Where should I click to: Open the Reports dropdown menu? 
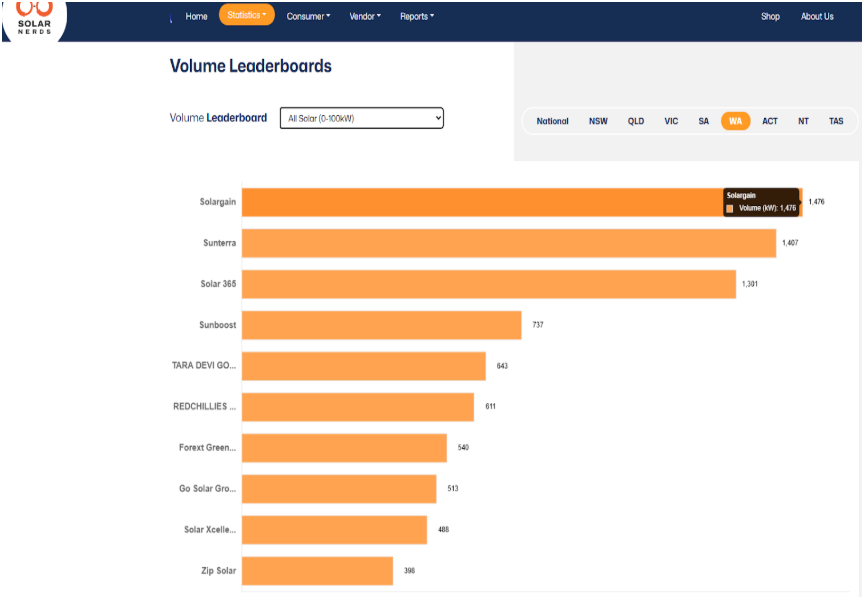tap(417, 16)
